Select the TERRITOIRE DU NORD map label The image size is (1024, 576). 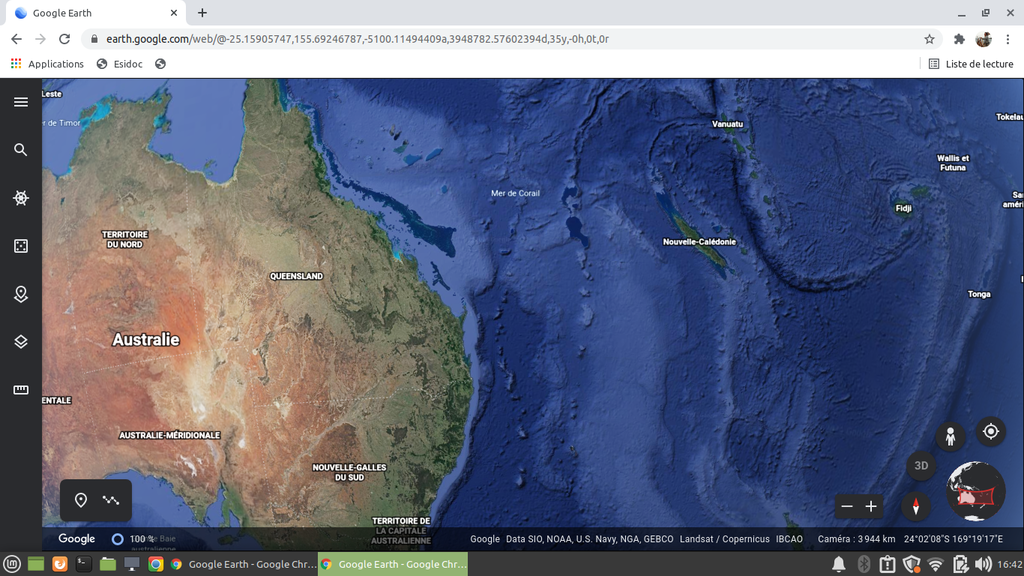125,239
